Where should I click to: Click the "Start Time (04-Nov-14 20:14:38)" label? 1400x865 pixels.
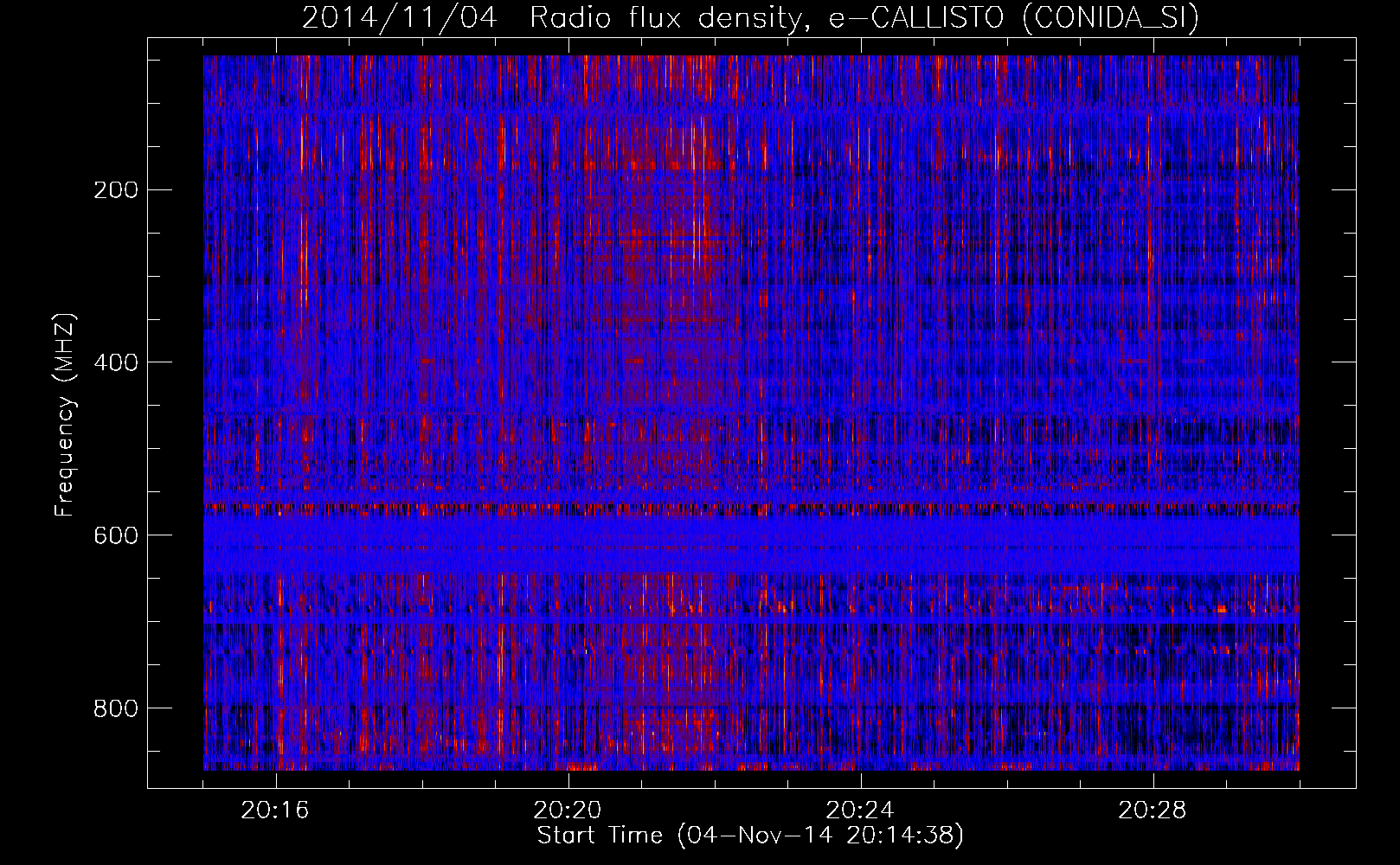[x=750, y=836]
